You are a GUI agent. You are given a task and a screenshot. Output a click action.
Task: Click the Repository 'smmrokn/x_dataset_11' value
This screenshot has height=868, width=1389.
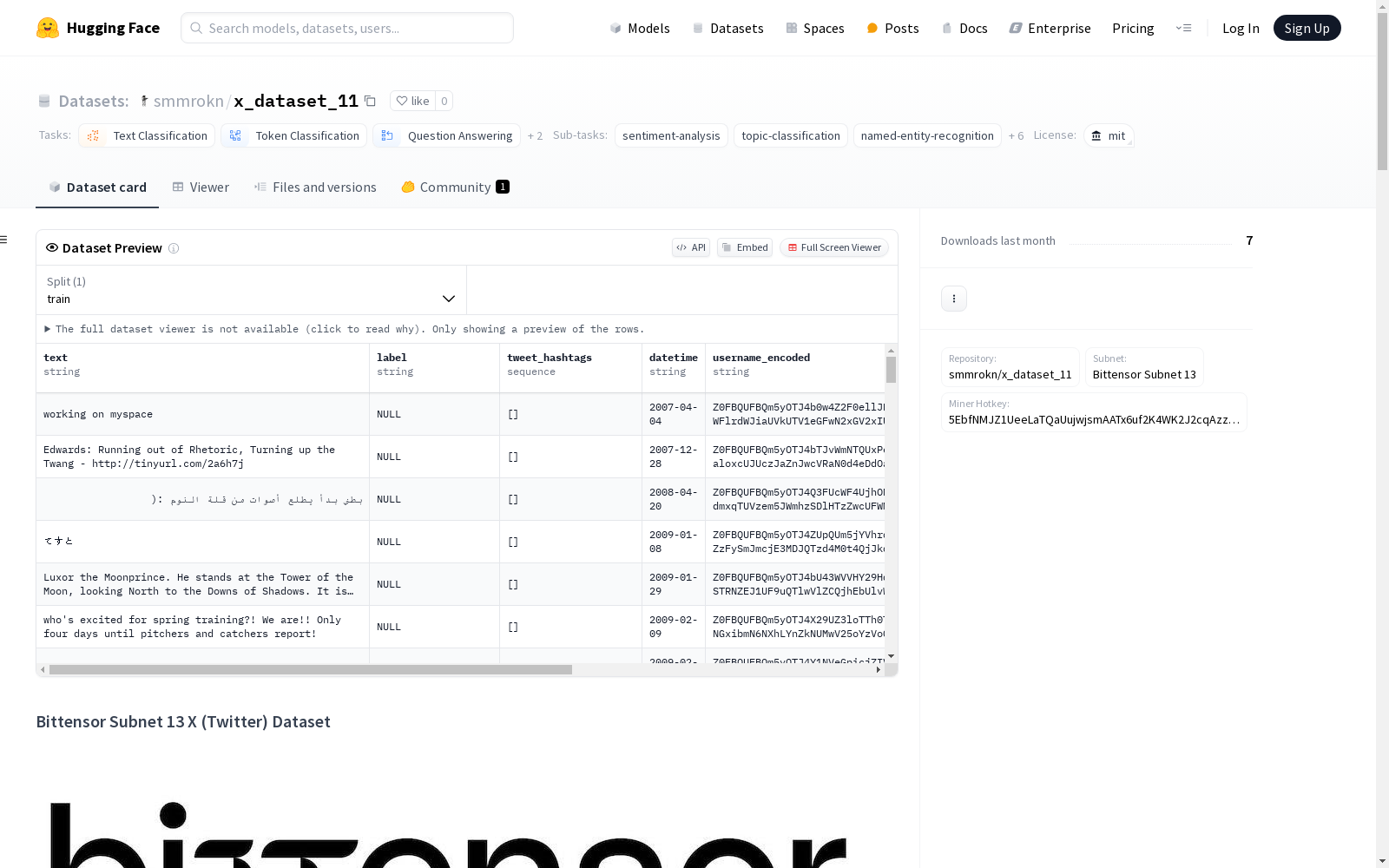point(1010,375)
